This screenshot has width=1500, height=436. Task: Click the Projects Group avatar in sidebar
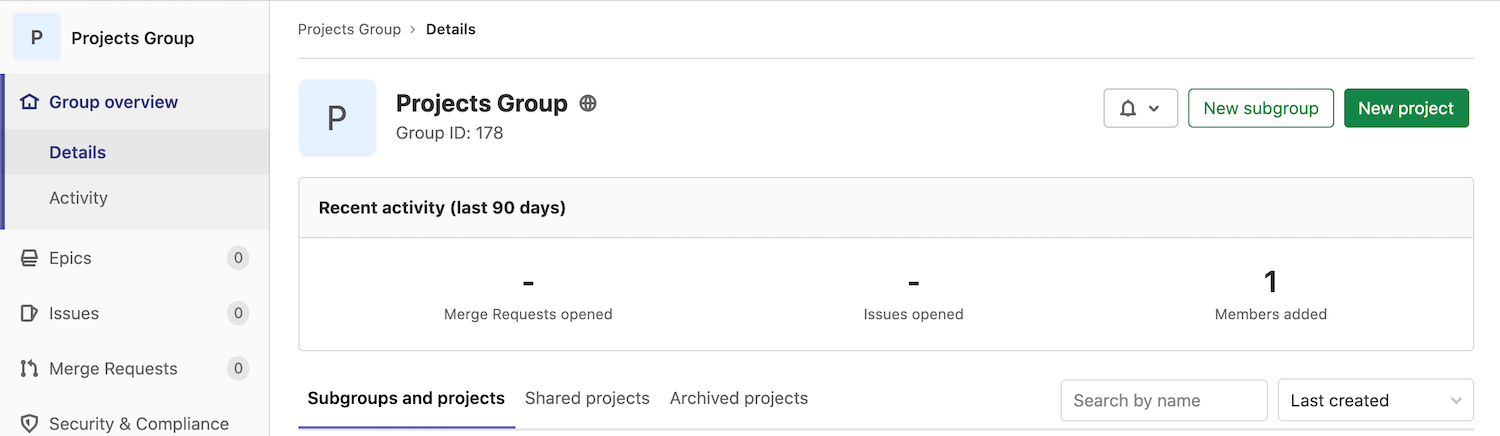(37, 38)
